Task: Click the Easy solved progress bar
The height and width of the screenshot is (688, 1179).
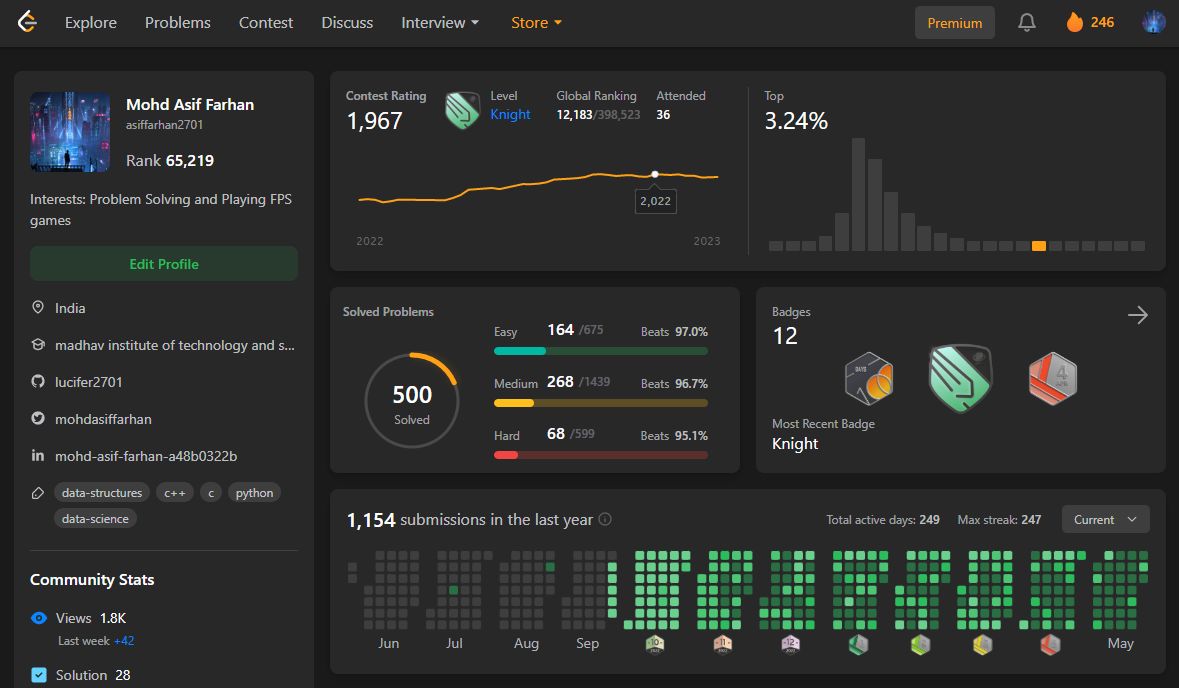Action: [x=601, y=351]
